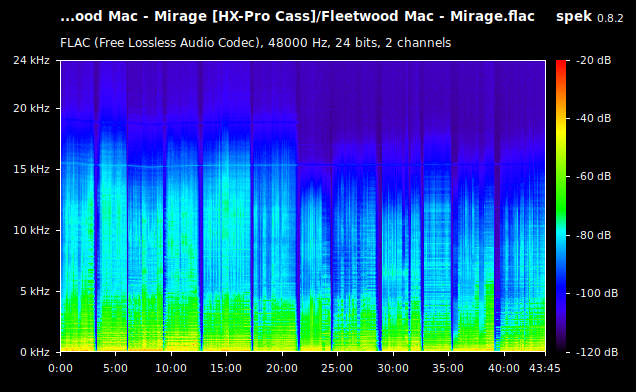Click the '0 kHz' frequency axis label
The width and height of the screenshot is (636, 392).
pos(35,352)
